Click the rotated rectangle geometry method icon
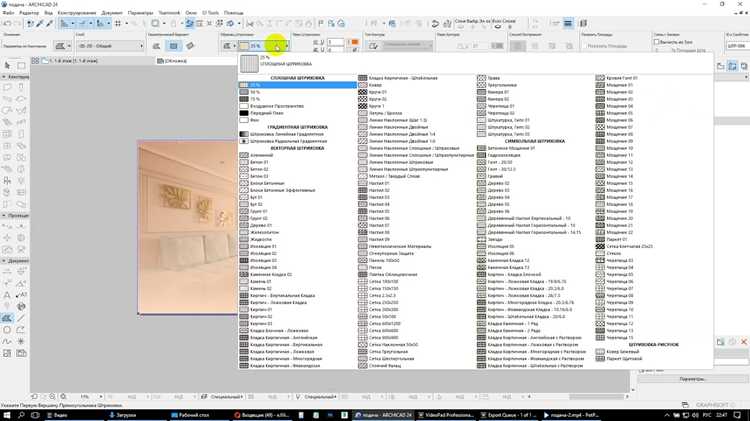The width and height of the screenshot is (750, 421). pyautogui.click(x=190, y=46)
